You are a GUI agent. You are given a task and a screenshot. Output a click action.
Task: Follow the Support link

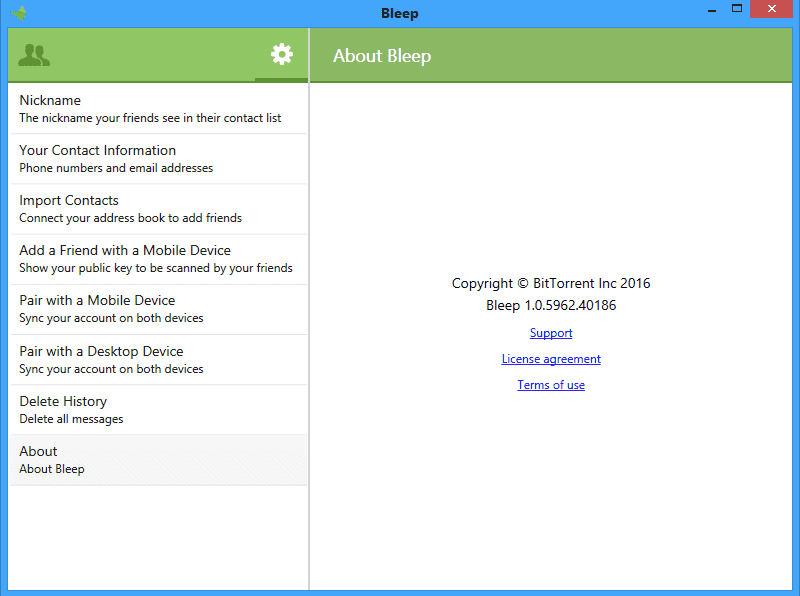[x=551, y=333]
